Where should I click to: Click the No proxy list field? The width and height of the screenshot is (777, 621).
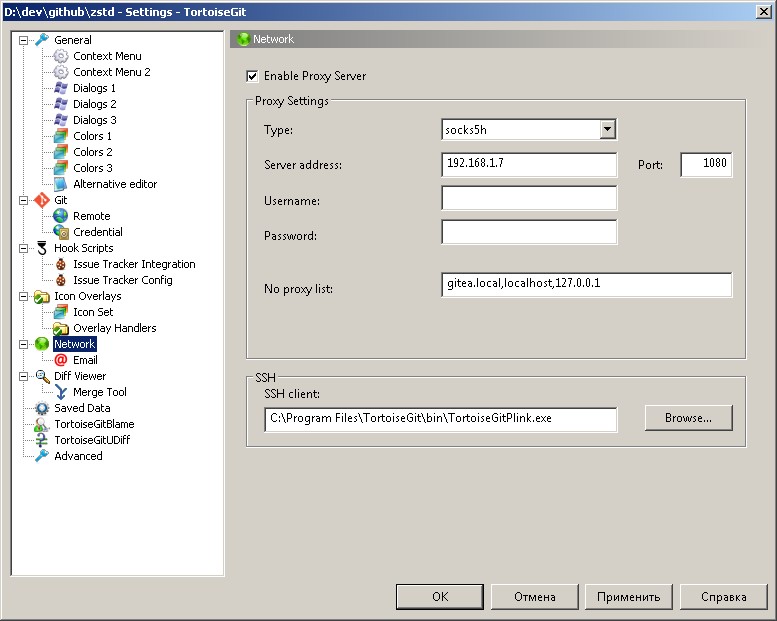pyautogui.click(x=586, y=284)
